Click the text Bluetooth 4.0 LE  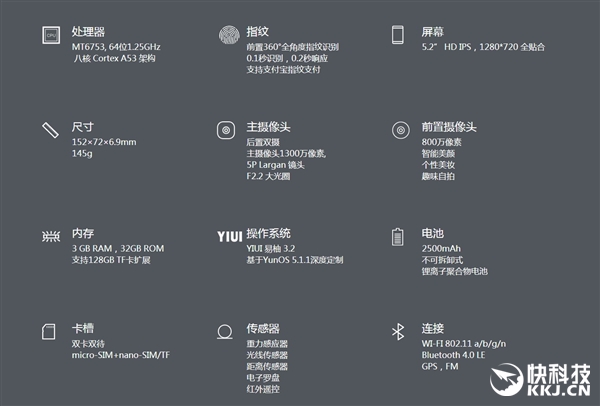click(x=453, y=355)
